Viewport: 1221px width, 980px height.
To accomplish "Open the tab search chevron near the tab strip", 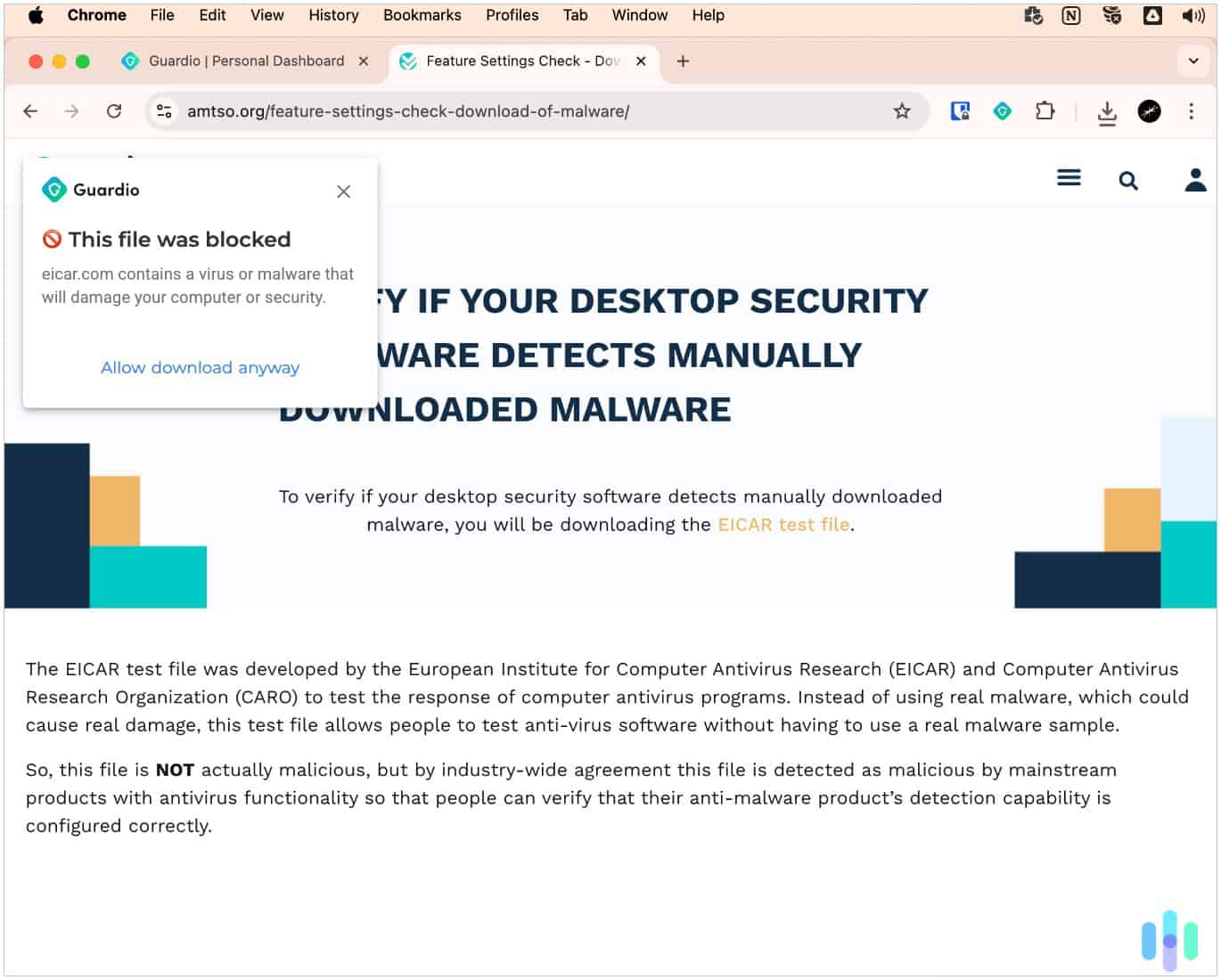I will pos(1193,61).
